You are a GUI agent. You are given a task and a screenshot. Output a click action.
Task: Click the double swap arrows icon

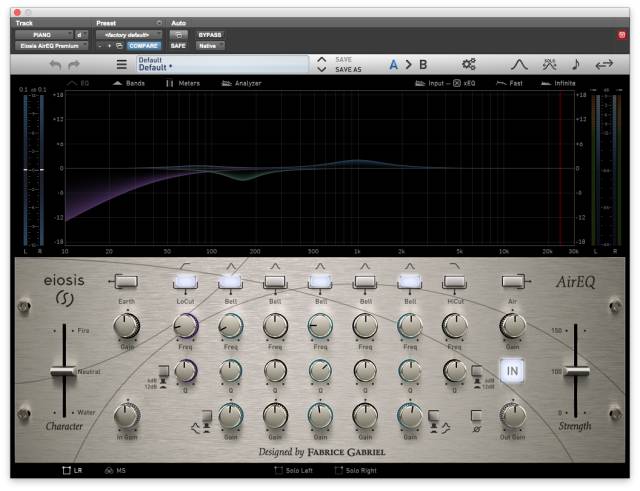(x=604, y=64)
